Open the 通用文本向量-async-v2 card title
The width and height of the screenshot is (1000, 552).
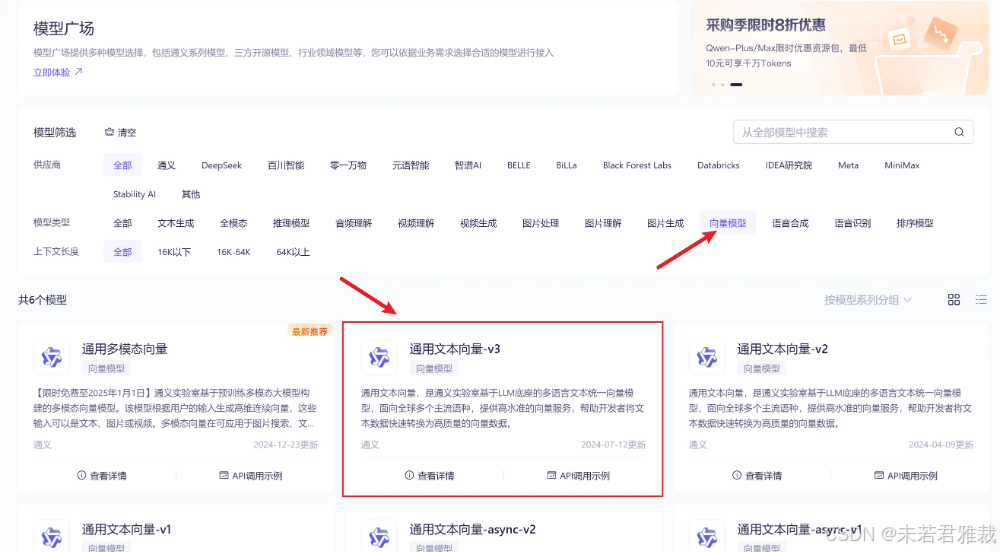(473, 529)
